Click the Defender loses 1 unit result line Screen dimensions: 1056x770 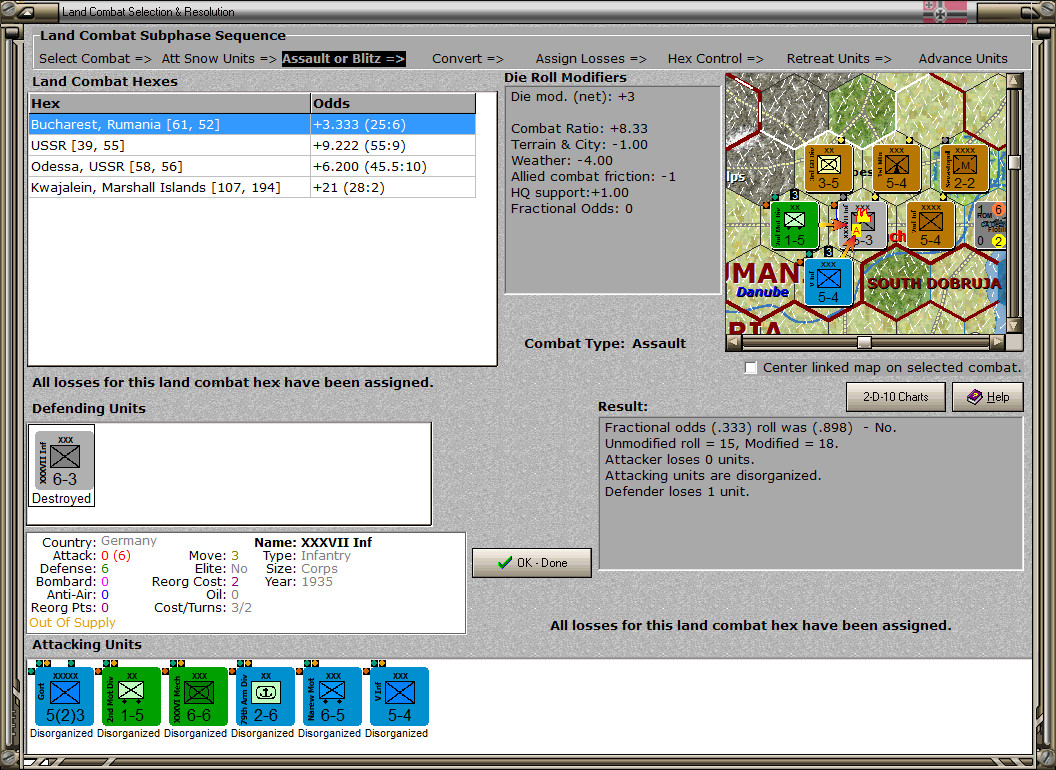click(677, 492)
